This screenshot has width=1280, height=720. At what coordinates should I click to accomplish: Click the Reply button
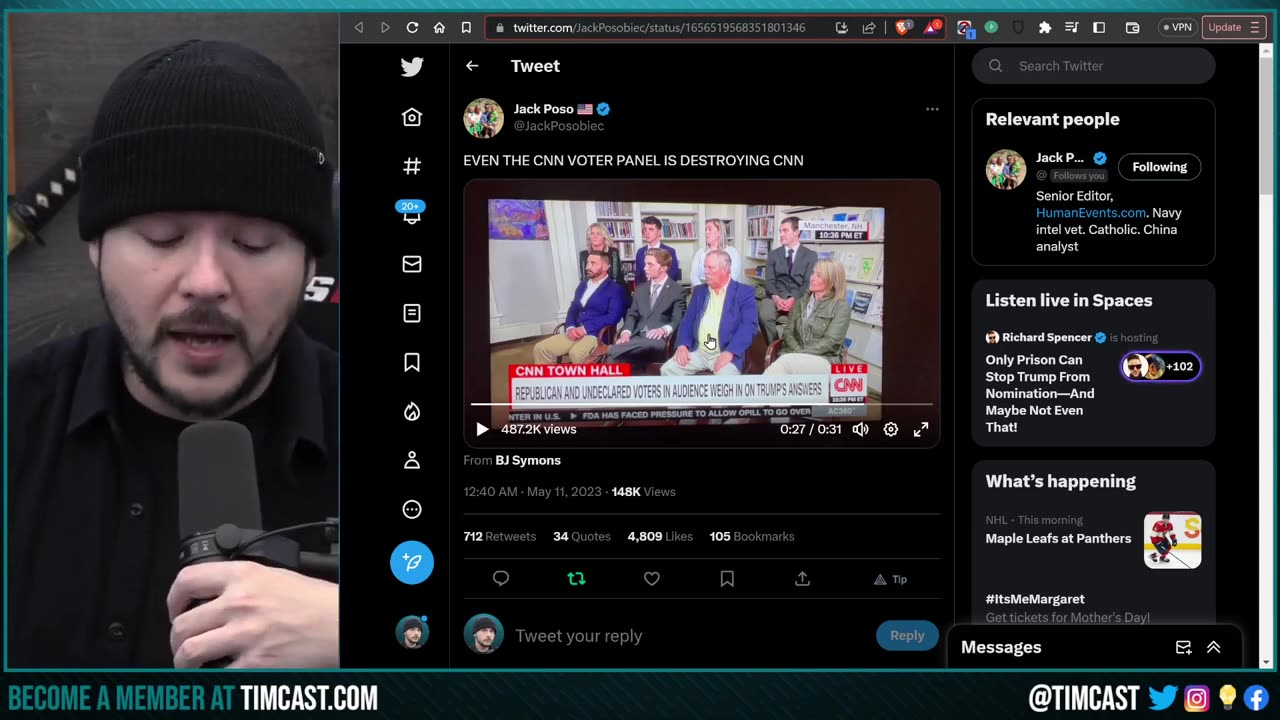(907, 636)
